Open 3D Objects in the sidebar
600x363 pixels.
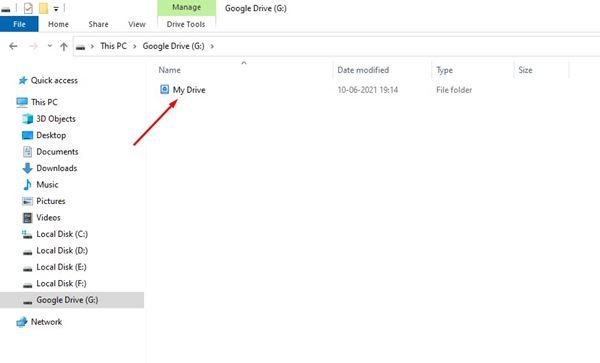(x=56, y=119)
